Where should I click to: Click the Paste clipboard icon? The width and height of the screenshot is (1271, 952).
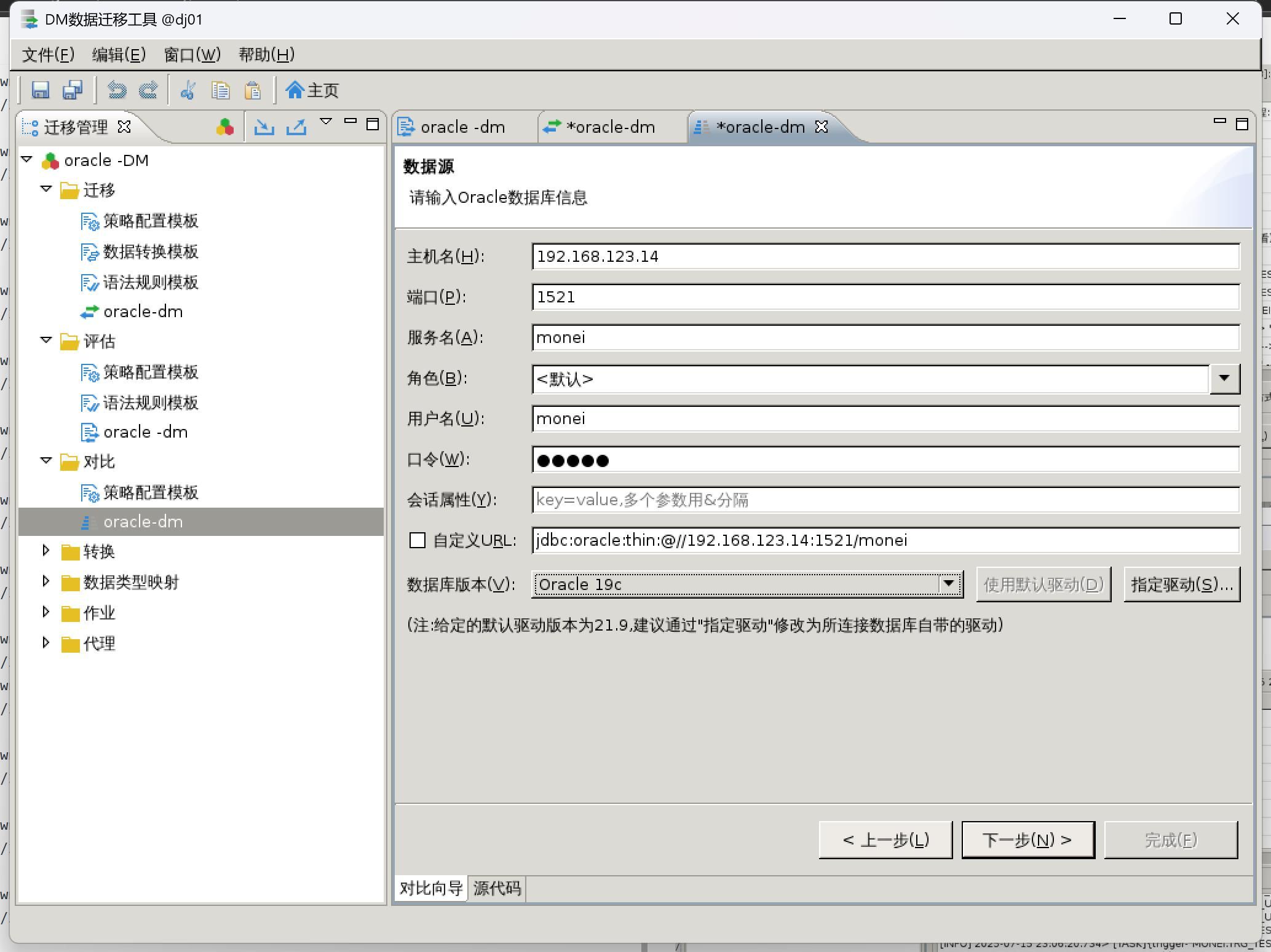pos(253,90)
